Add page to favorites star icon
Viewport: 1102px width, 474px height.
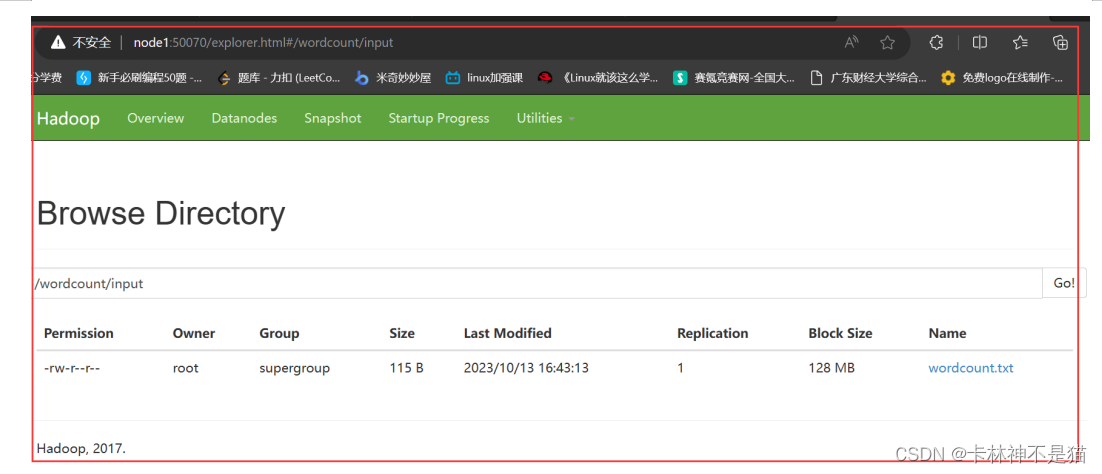(x=888, y=43)
